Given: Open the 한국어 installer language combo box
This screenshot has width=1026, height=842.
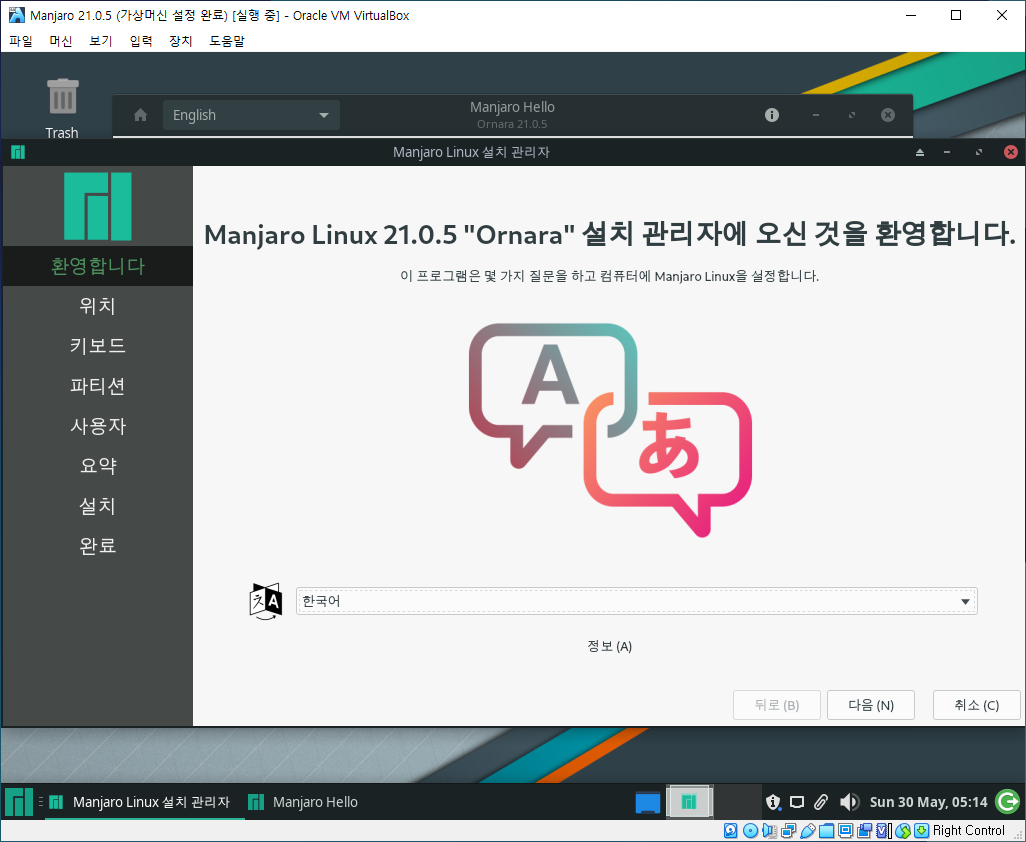Looking at the screenshot, I should (636, 601).
